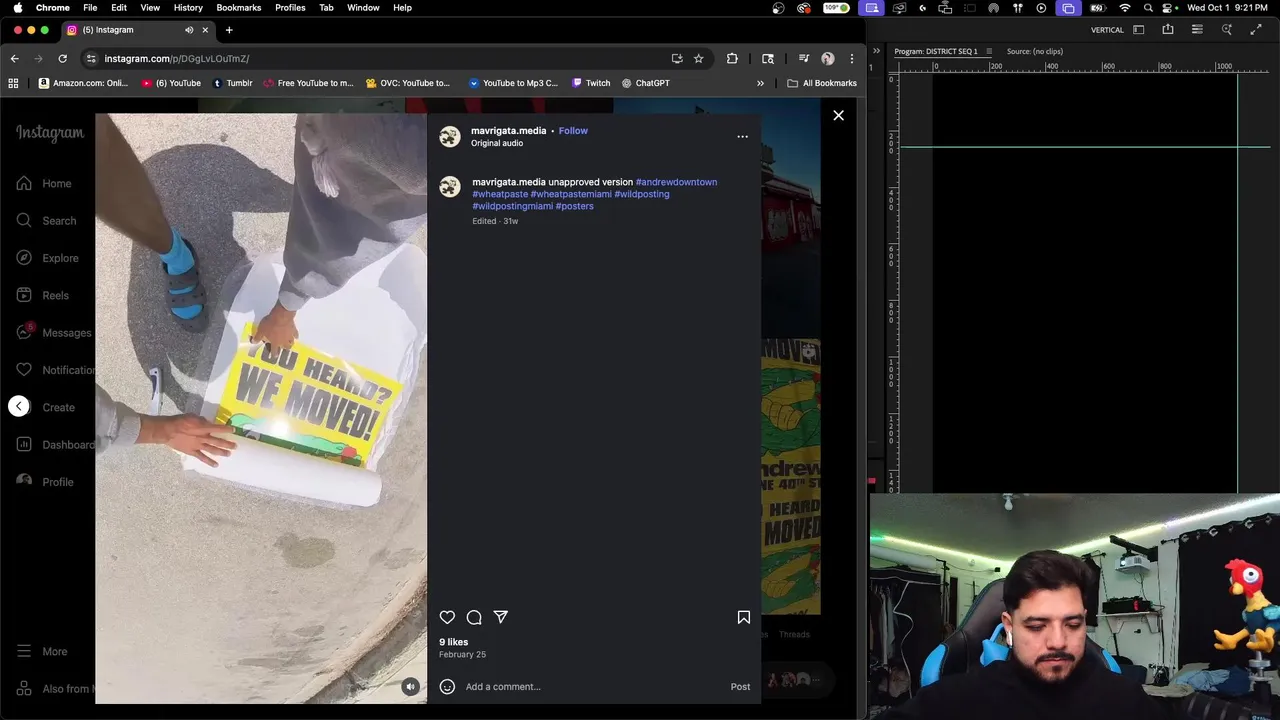1280x720 pixels.
Task: Open Chrome extensions puzzle icon
Action: pos(732,58)
